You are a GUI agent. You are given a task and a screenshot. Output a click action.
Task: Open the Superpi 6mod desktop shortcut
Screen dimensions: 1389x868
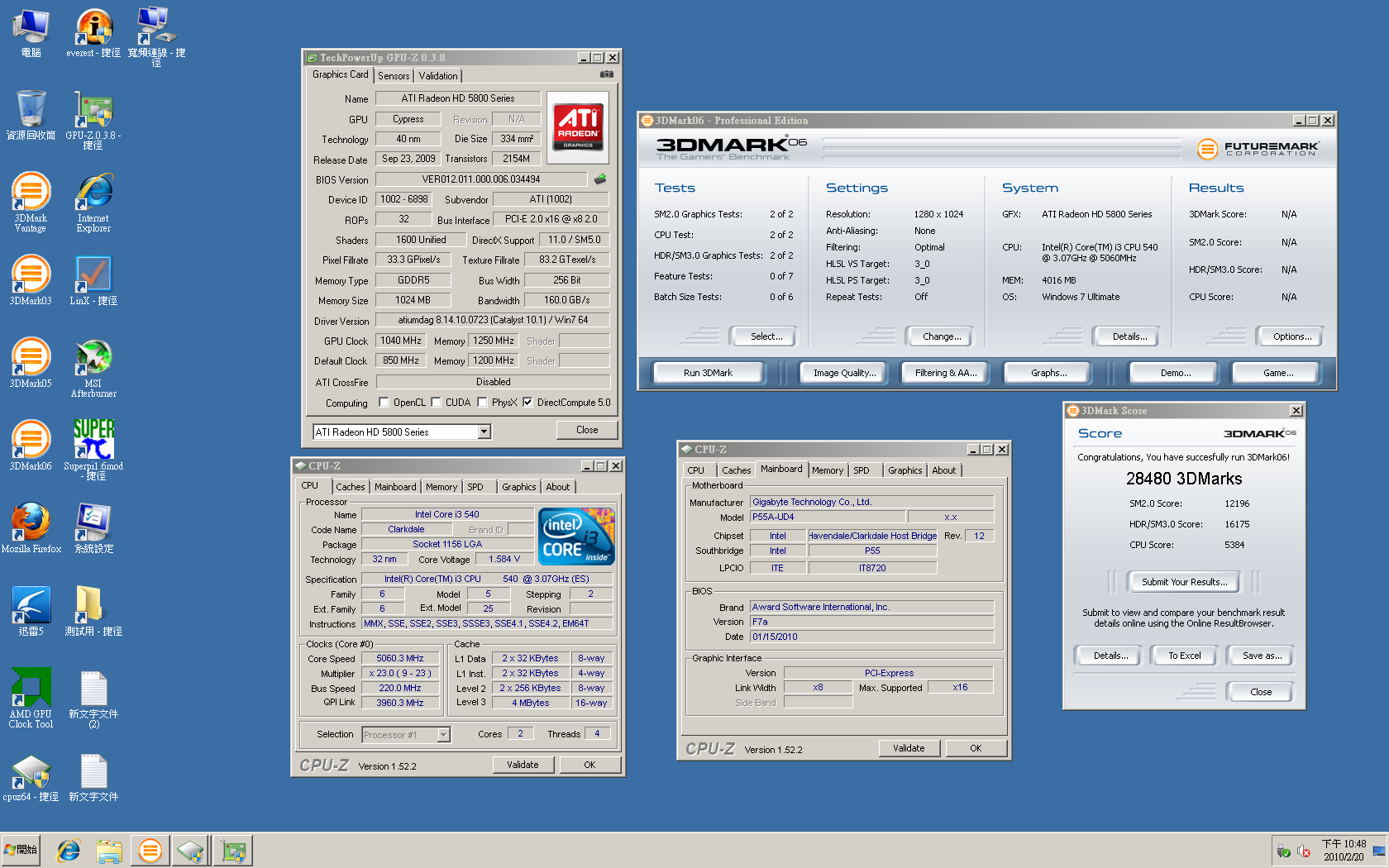[x=93, y=451]
